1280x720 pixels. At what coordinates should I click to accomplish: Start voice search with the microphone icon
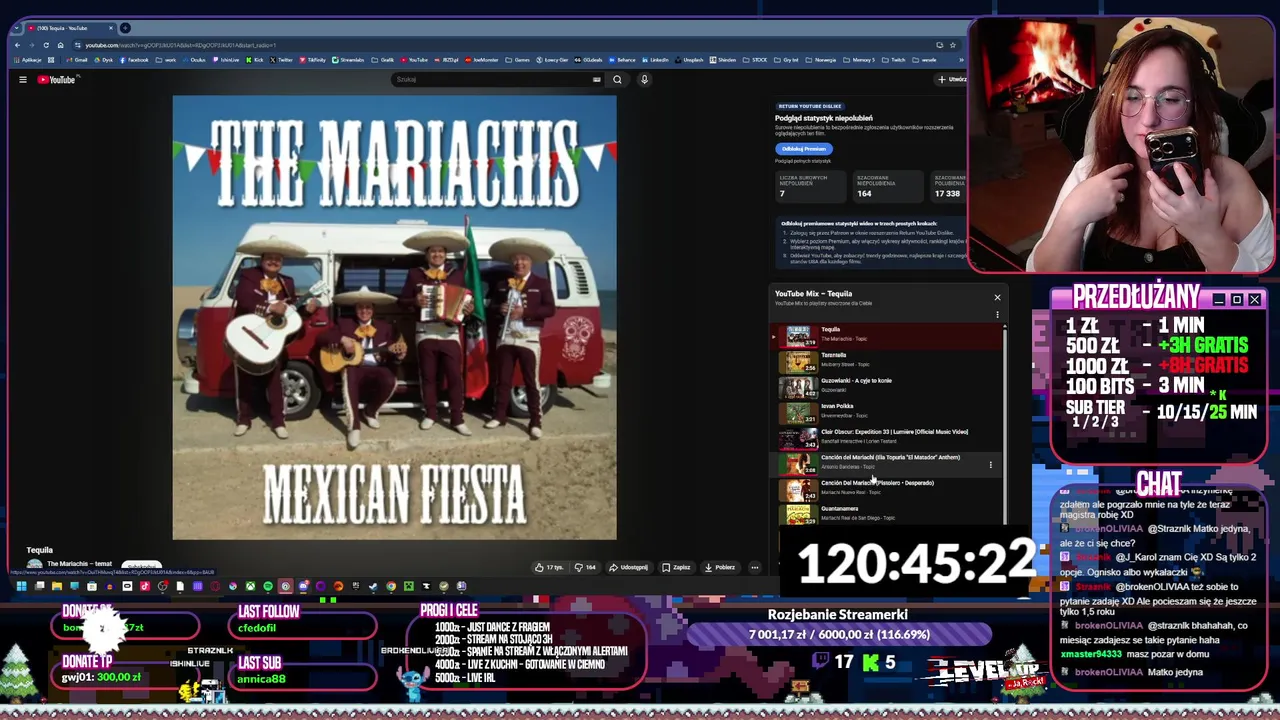tap(645, 80)
